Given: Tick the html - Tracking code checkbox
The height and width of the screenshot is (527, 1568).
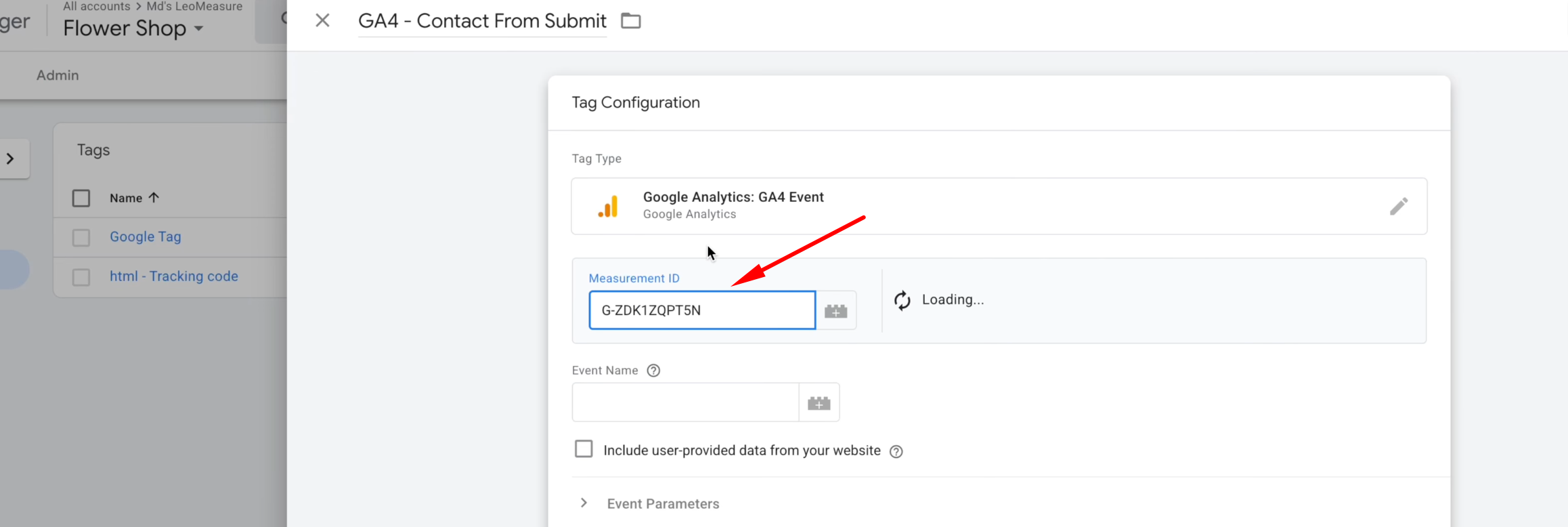Looking at the screenshot, I should [81, 276].
